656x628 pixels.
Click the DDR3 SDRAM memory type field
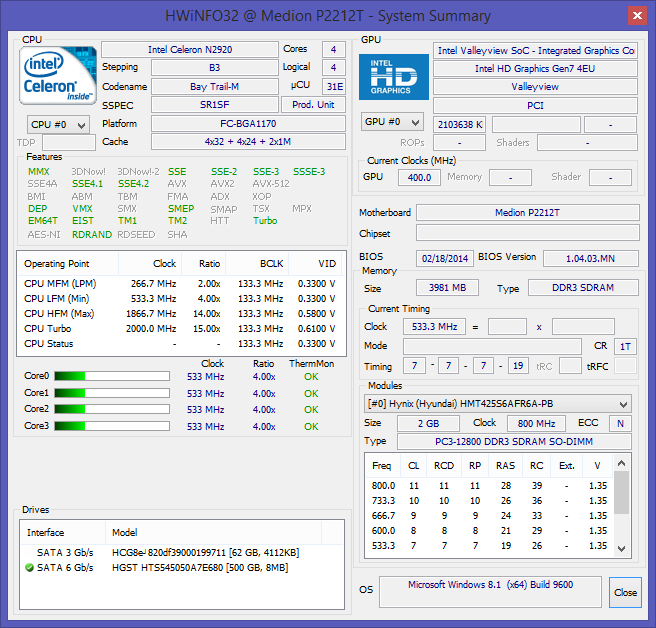click(583, 288)
